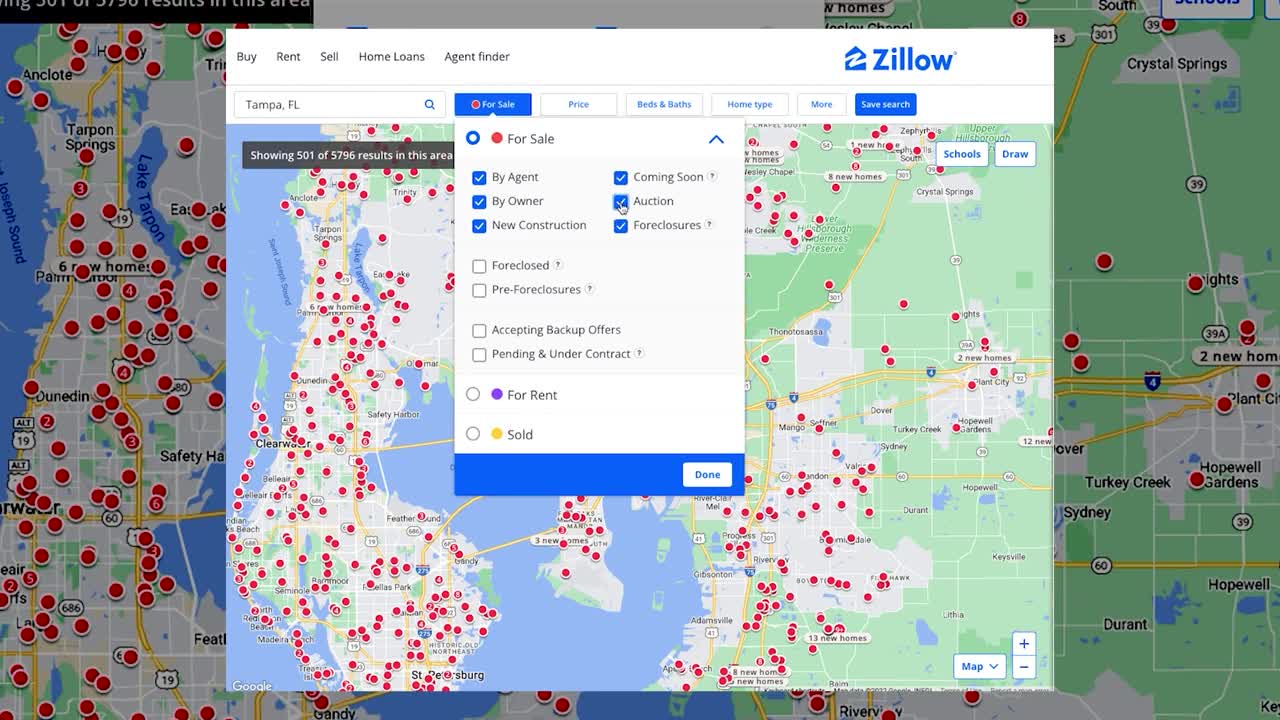Click the '13 new homes' map label
Image resolution: width=1280 pixels, height=720 pixels.
[x=837, y=638]
